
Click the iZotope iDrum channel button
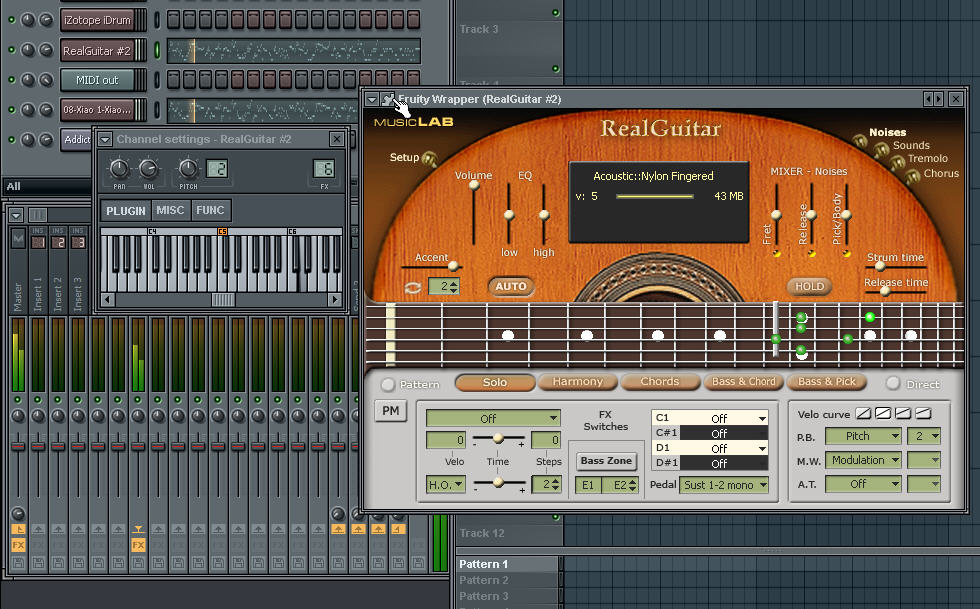click(98, 20)
